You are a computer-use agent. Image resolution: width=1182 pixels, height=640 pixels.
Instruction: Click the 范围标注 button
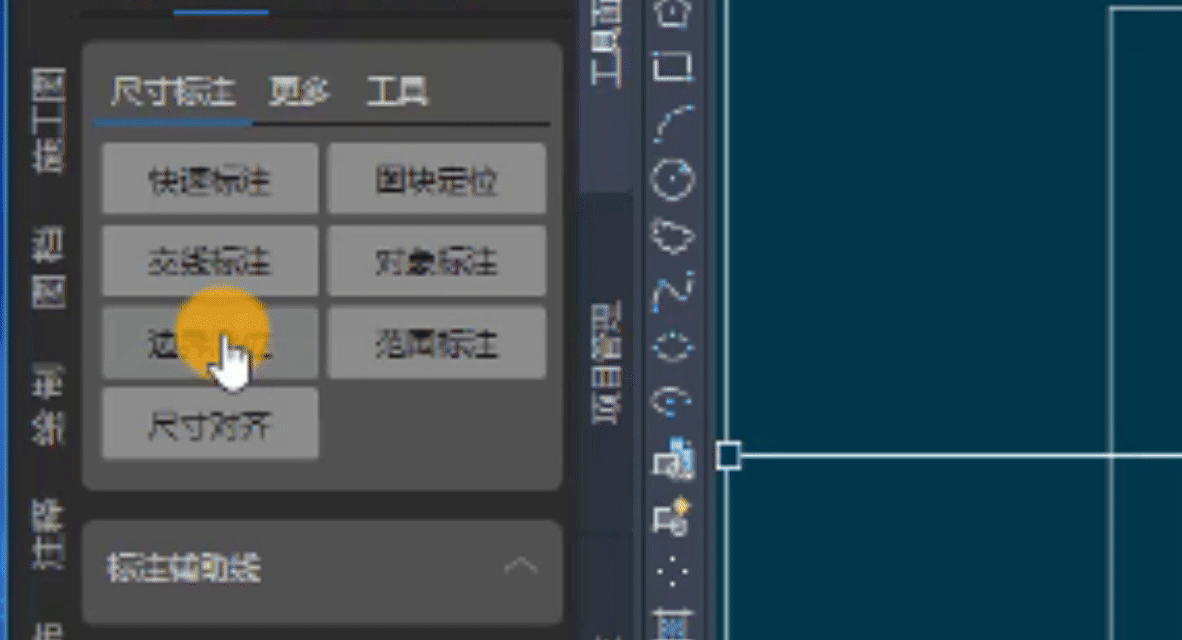(436, 342)
